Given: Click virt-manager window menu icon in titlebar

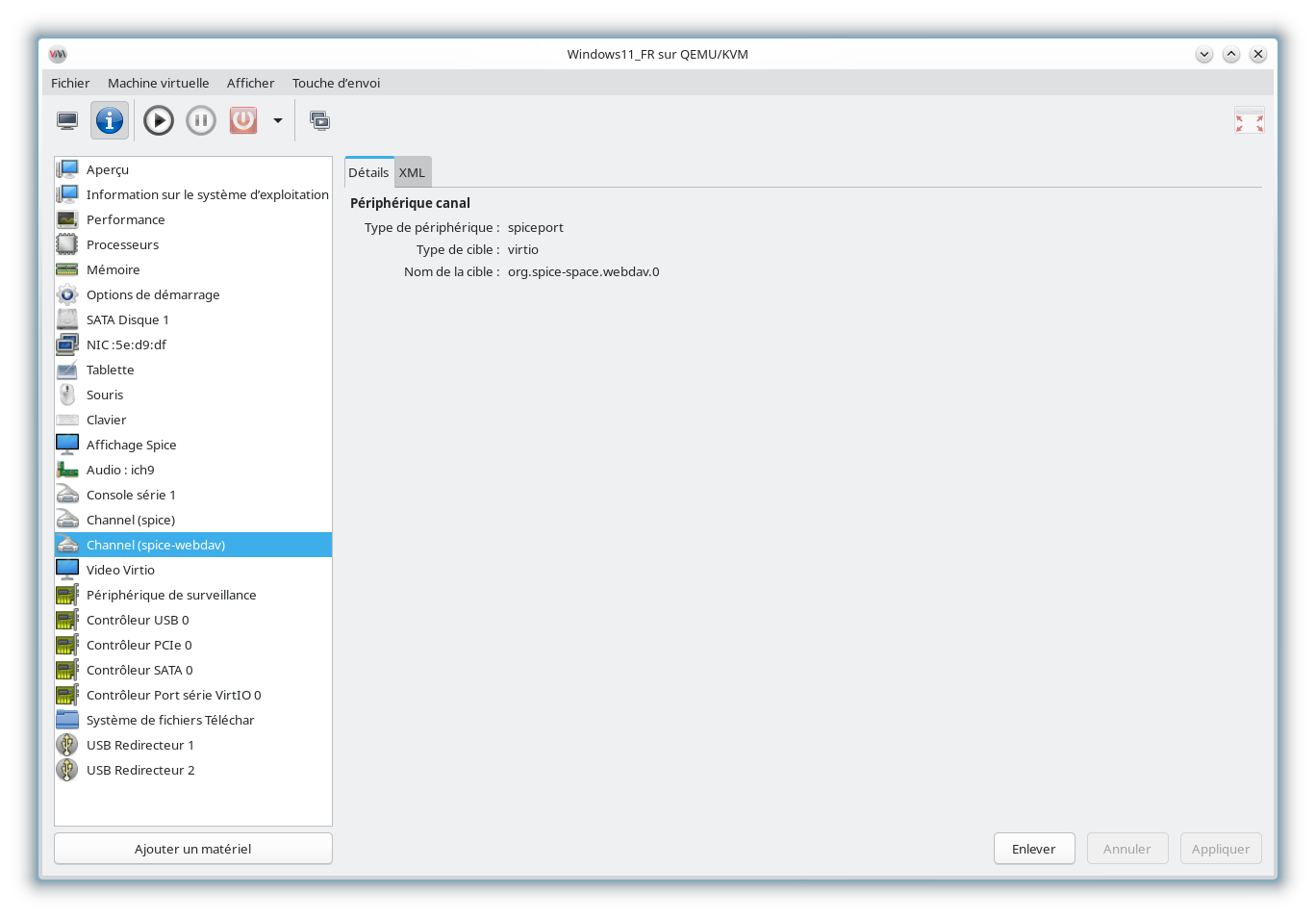Looking at the screenshot, I should point(58,54).
